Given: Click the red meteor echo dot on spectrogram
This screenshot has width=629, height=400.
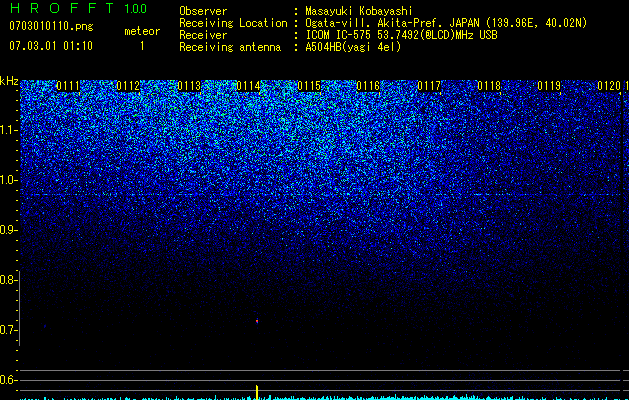Looking at the screenshot, I should [257, 321].
